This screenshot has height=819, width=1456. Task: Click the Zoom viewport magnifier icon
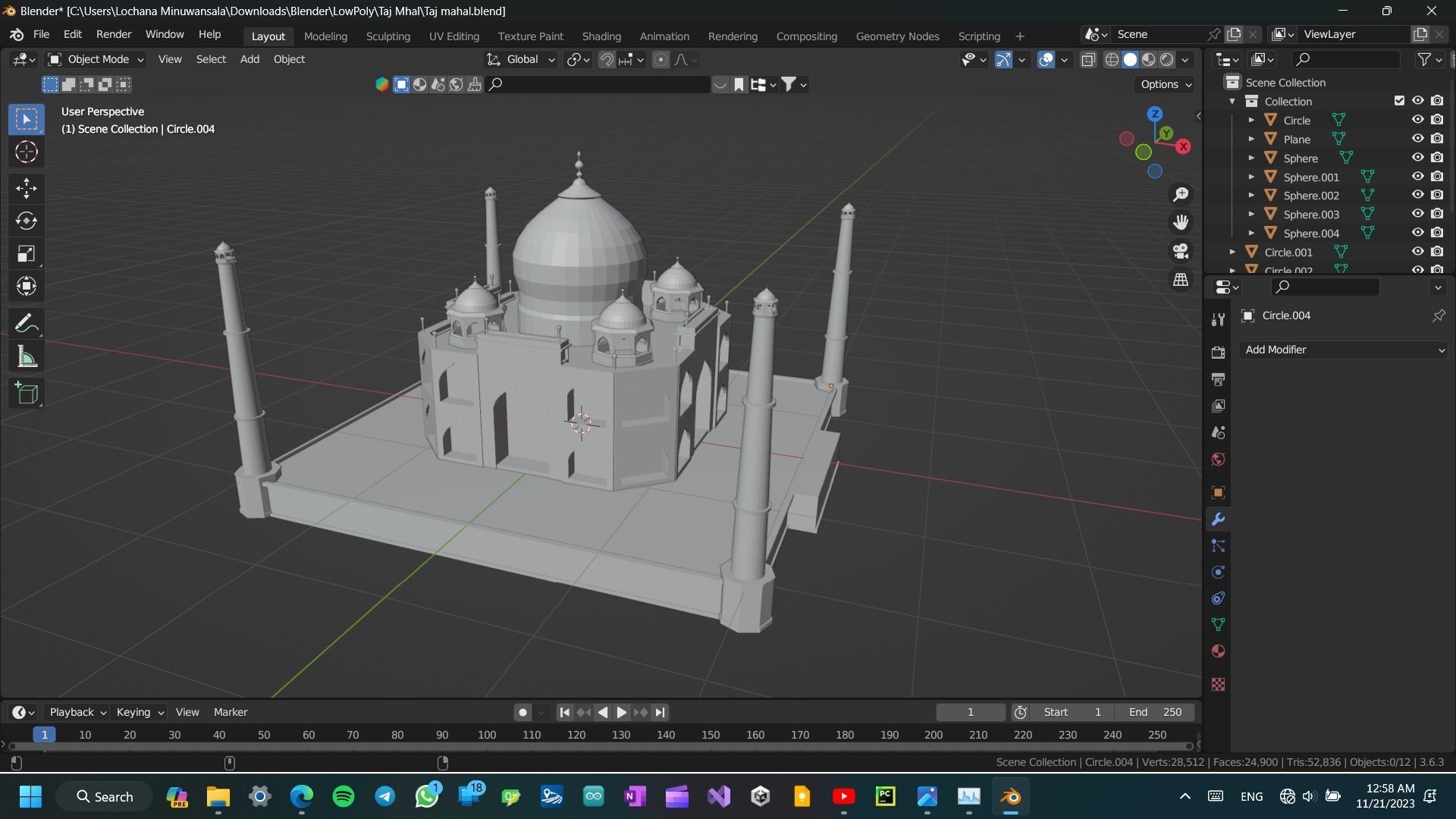1181,195
